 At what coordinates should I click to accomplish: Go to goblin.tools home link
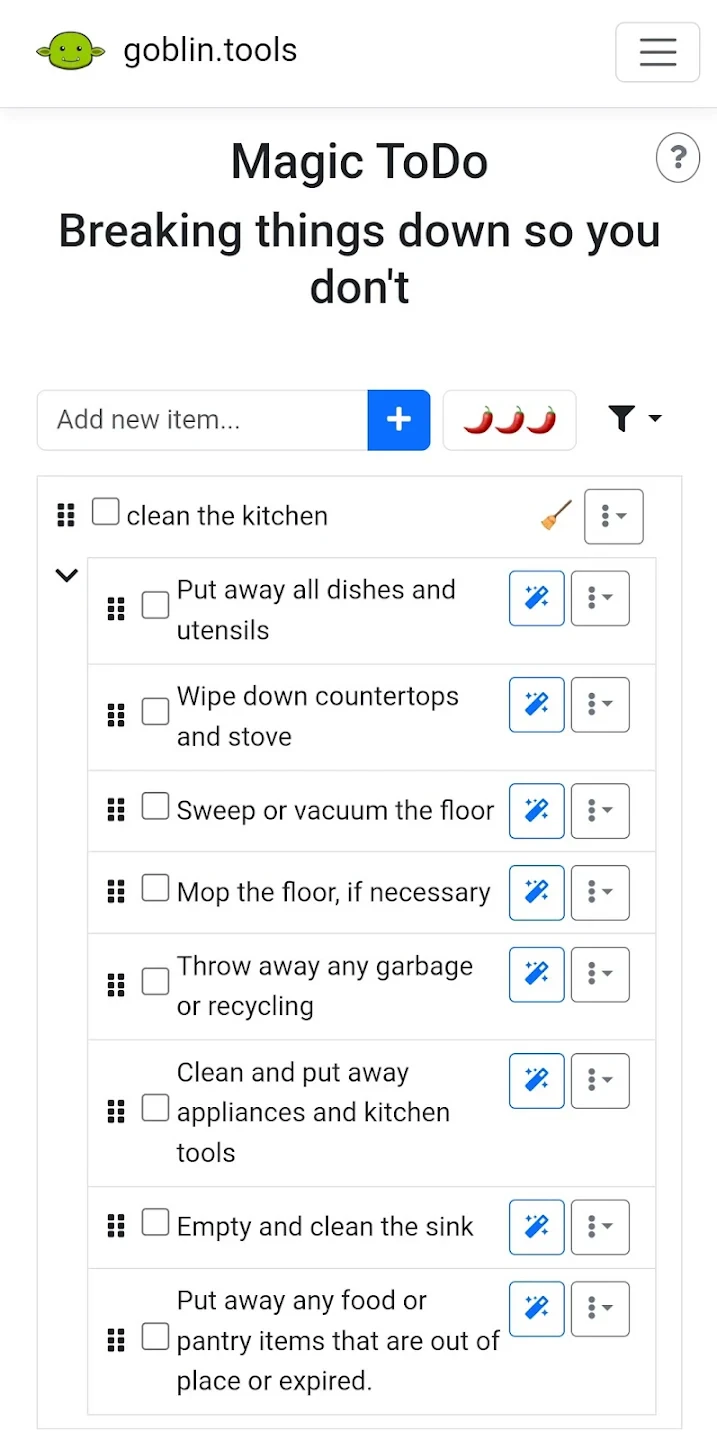[x=210, y=50]
